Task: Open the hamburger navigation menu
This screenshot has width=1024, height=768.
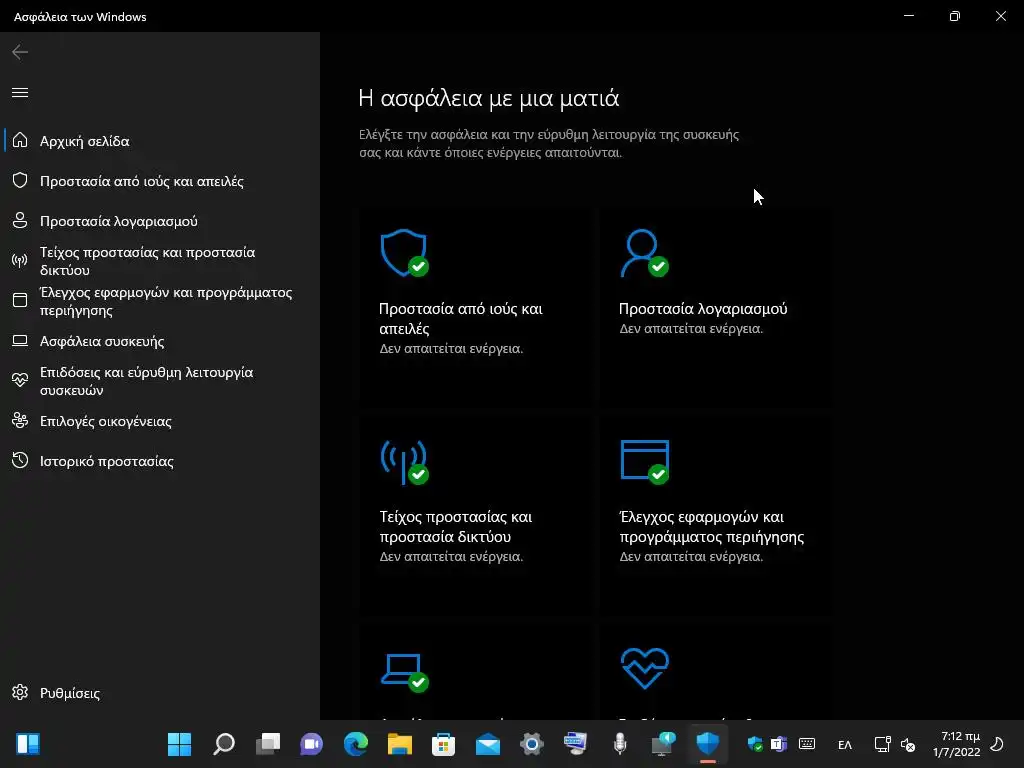Action: (20, 92)
